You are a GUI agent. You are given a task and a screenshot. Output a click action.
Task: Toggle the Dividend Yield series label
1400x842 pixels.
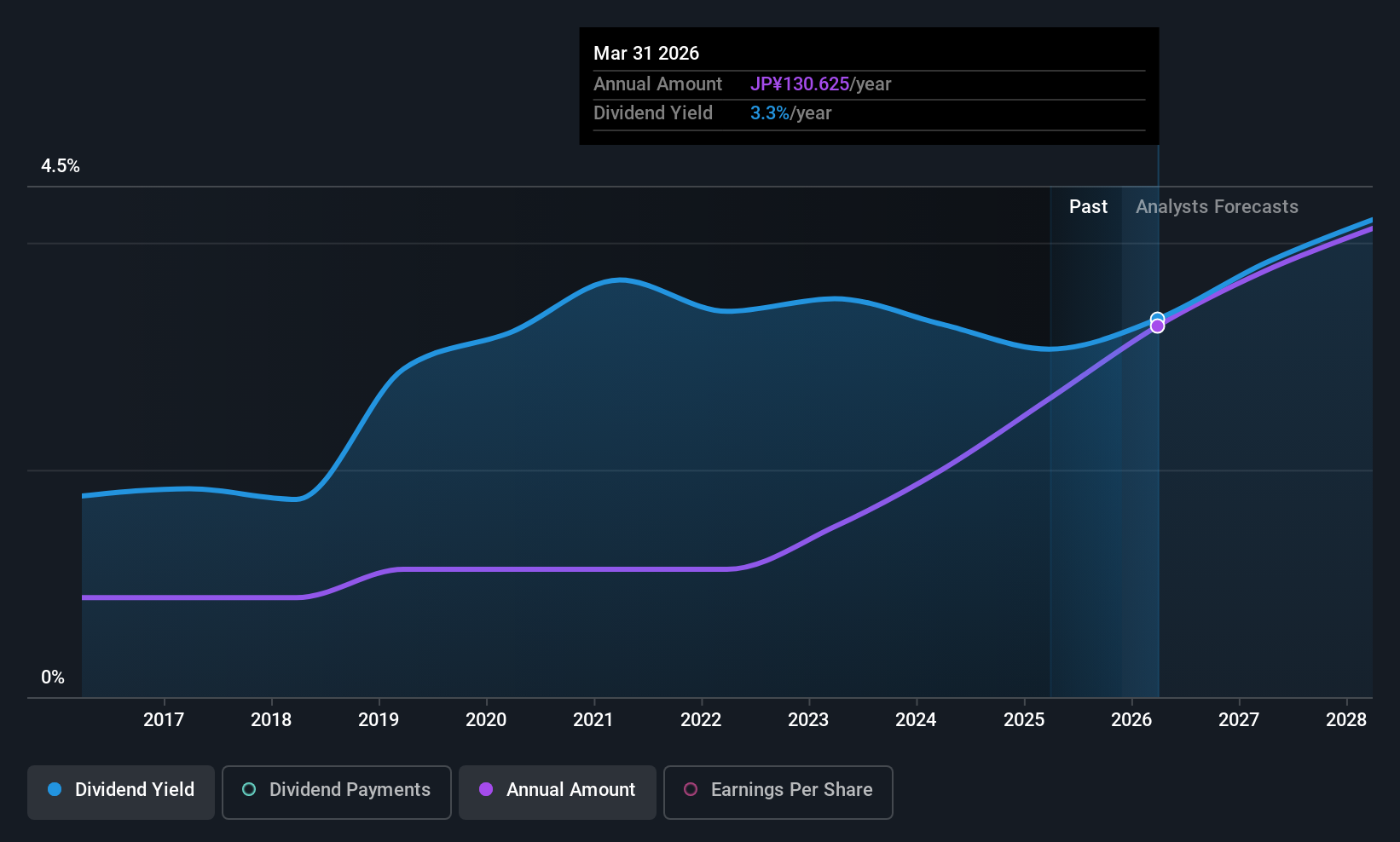click(135, 790)
